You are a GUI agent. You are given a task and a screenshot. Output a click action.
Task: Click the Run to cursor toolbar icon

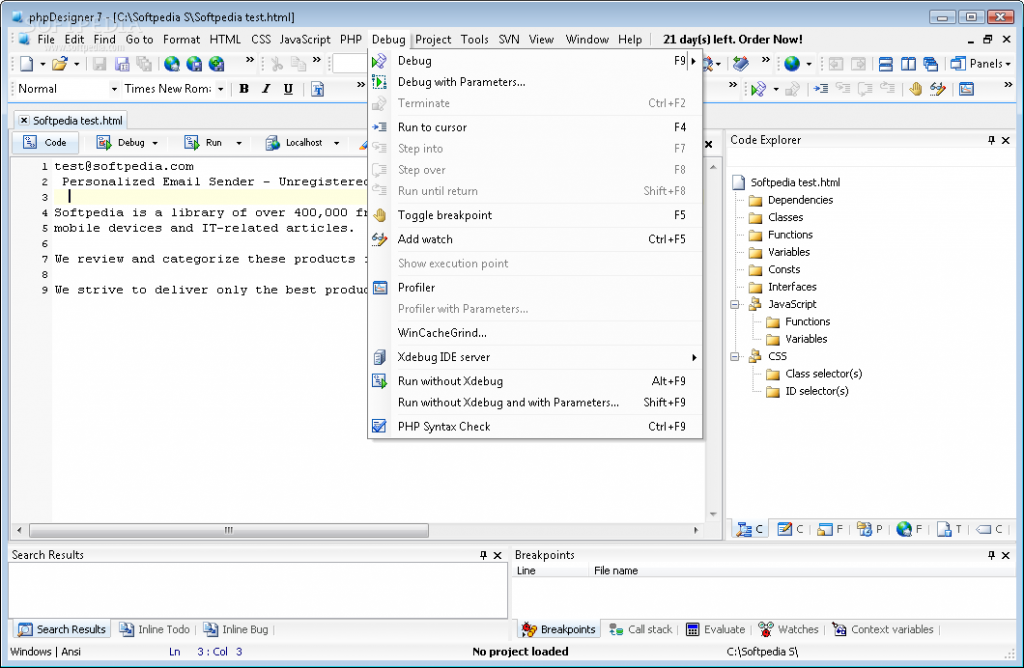point(820,89)
